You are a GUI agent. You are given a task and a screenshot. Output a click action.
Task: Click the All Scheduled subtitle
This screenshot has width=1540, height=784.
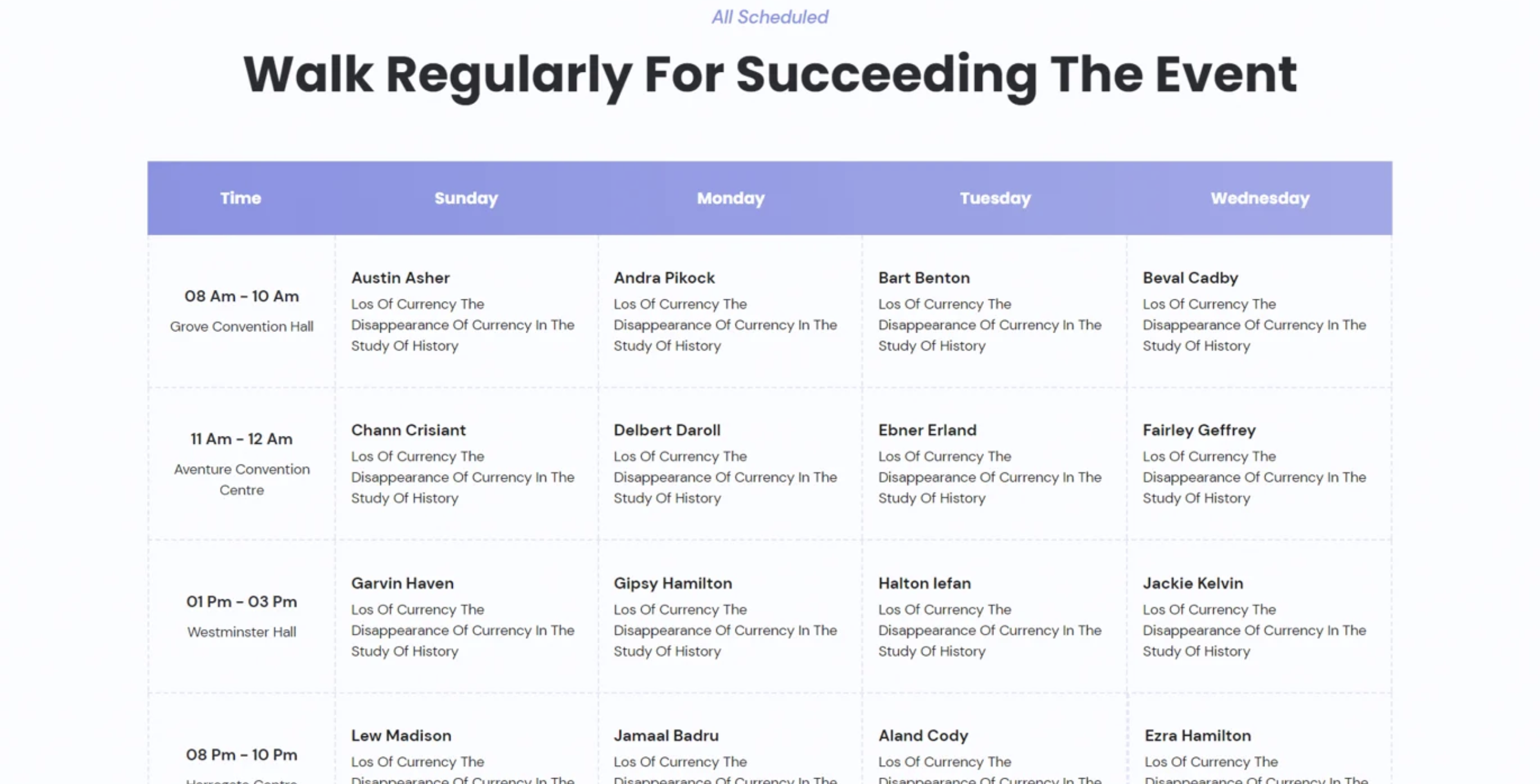pyautogui.click(x=769, y=17)
